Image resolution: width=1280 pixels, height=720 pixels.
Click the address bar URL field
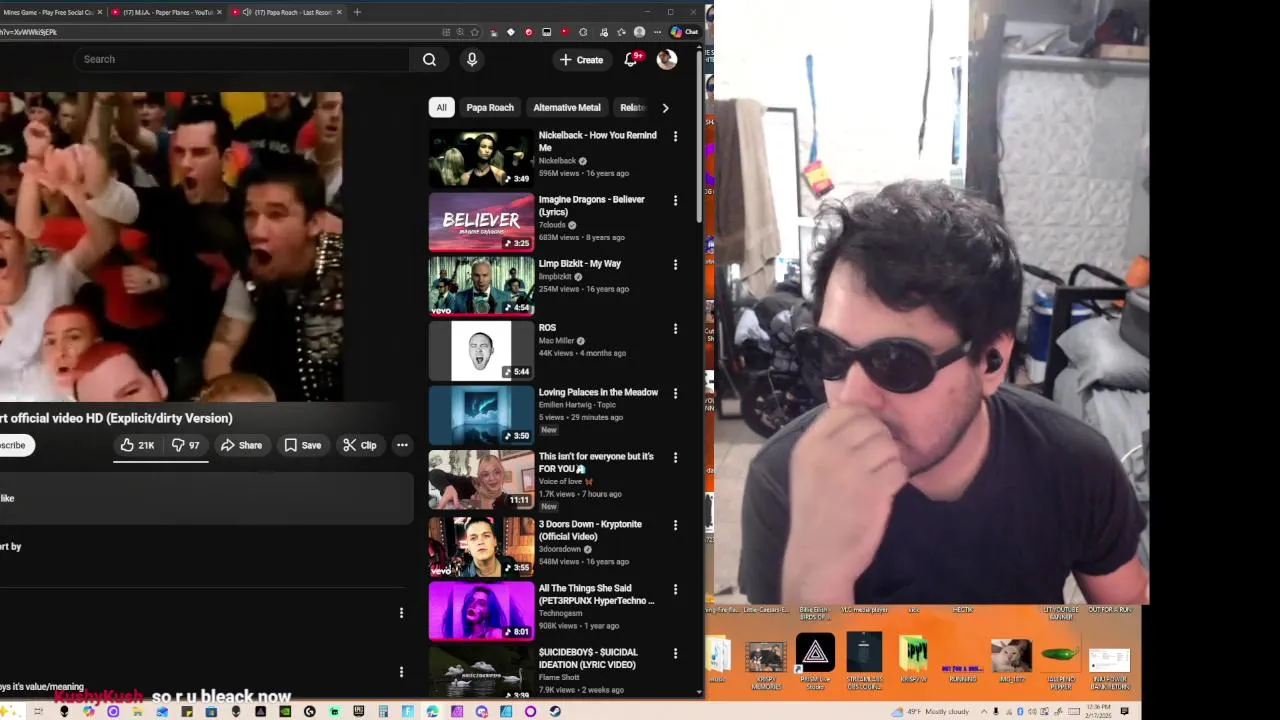(x=220, y=32)
